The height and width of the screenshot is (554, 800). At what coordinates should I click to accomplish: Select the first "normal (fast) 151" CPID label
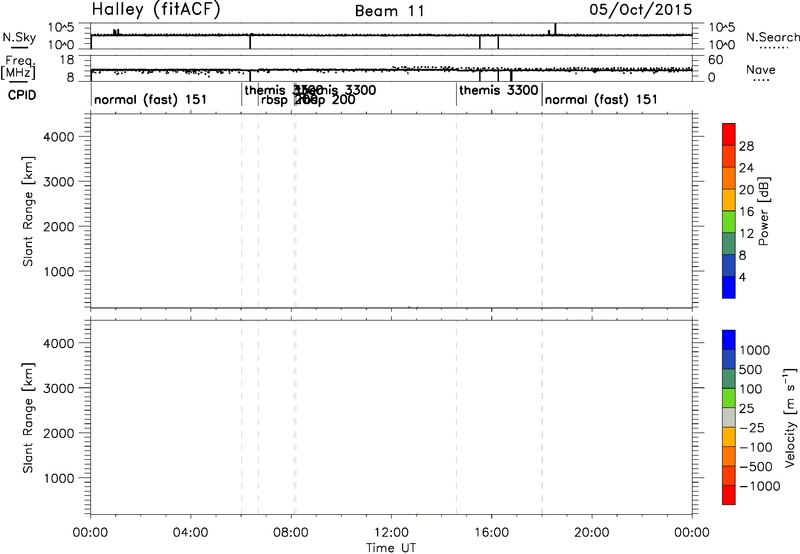[x=151, y=99]
